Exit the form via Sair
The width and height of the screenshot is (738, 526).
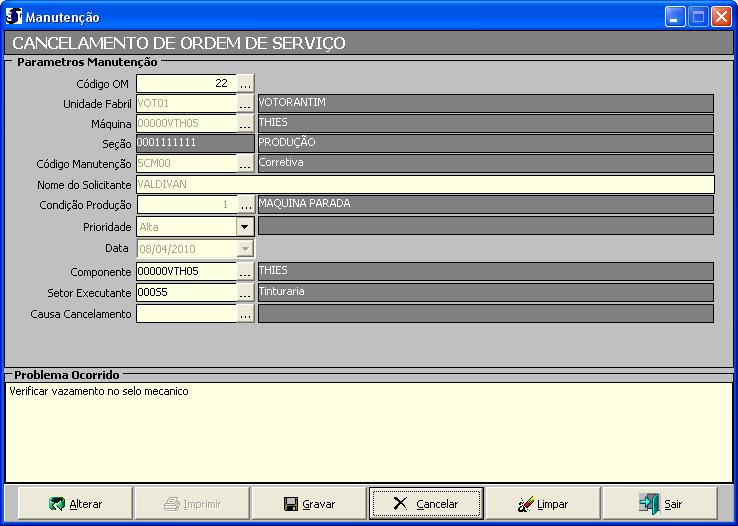click(660, 504)
